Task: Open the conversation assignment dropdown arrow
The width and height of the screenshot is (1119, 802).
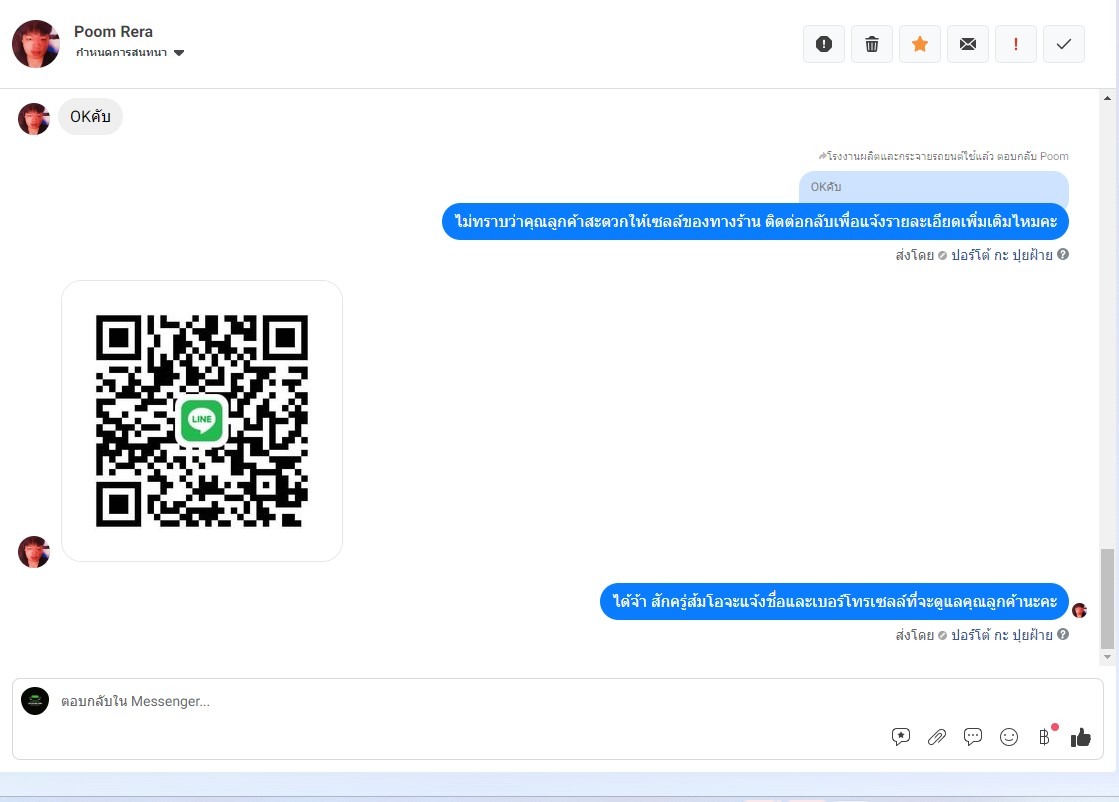Action: click(179, 53)
